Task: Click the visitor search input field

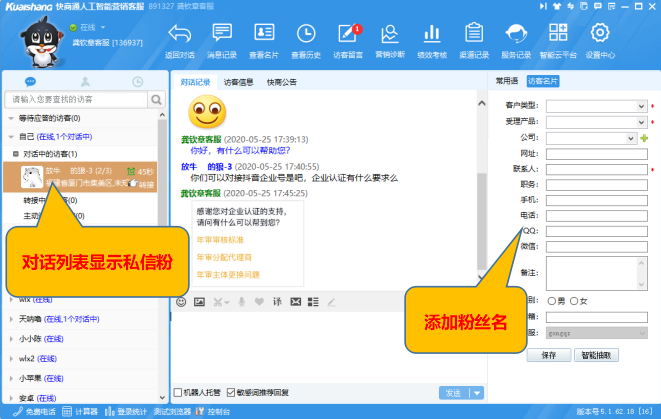Action: 76,100
